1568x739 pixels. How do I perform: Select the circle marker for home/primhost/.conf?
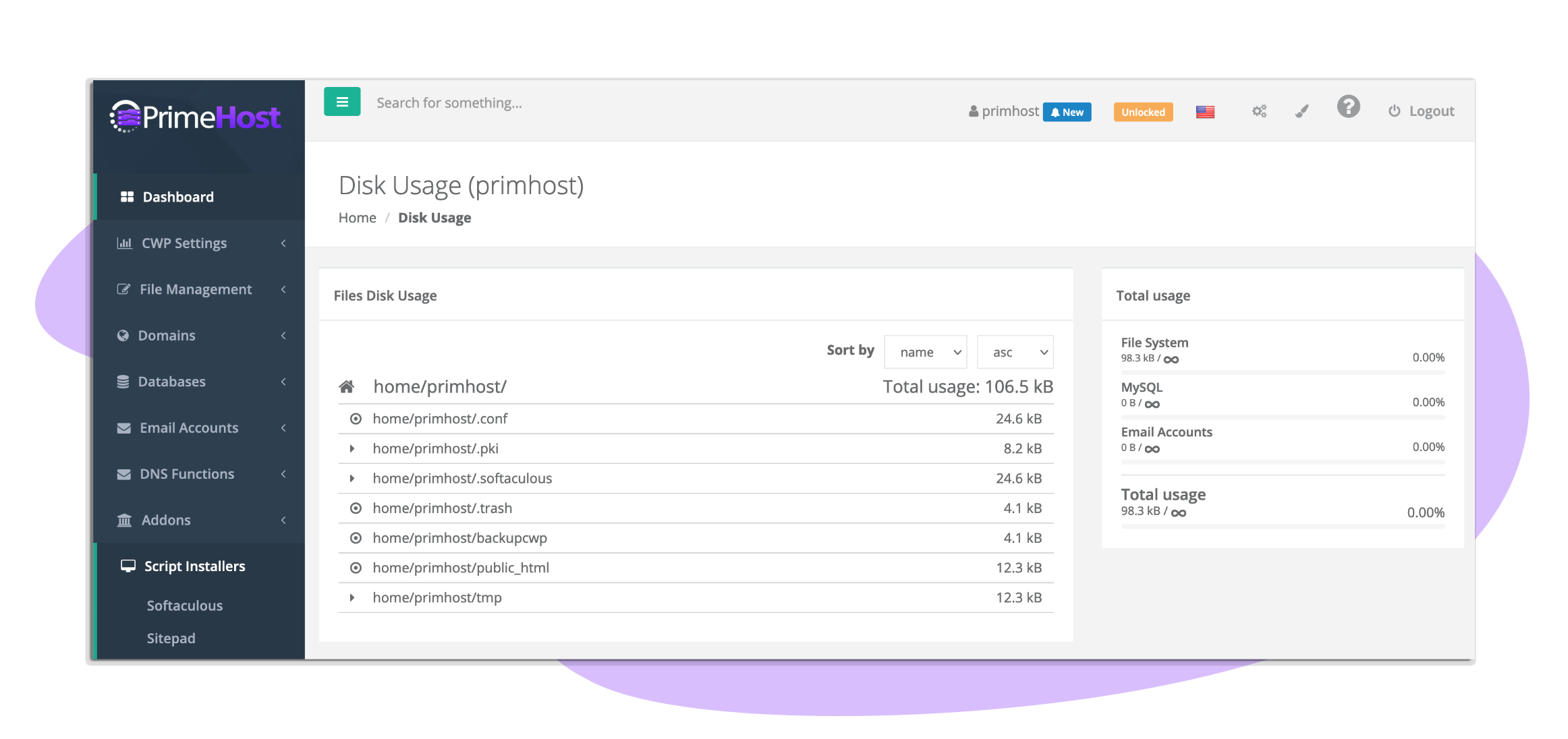(x=356, y=419)
